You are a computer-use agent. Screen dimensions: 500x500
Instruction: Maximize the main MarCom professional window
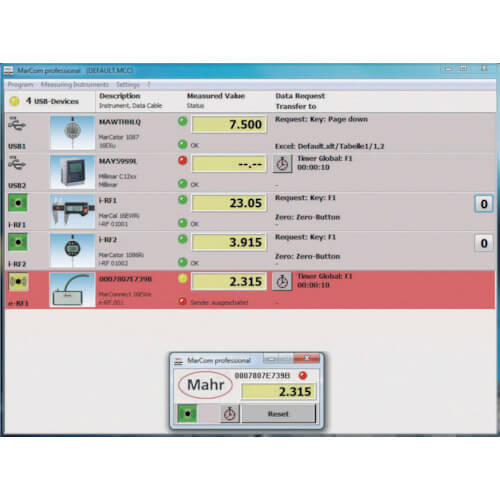tap(463, 69)
